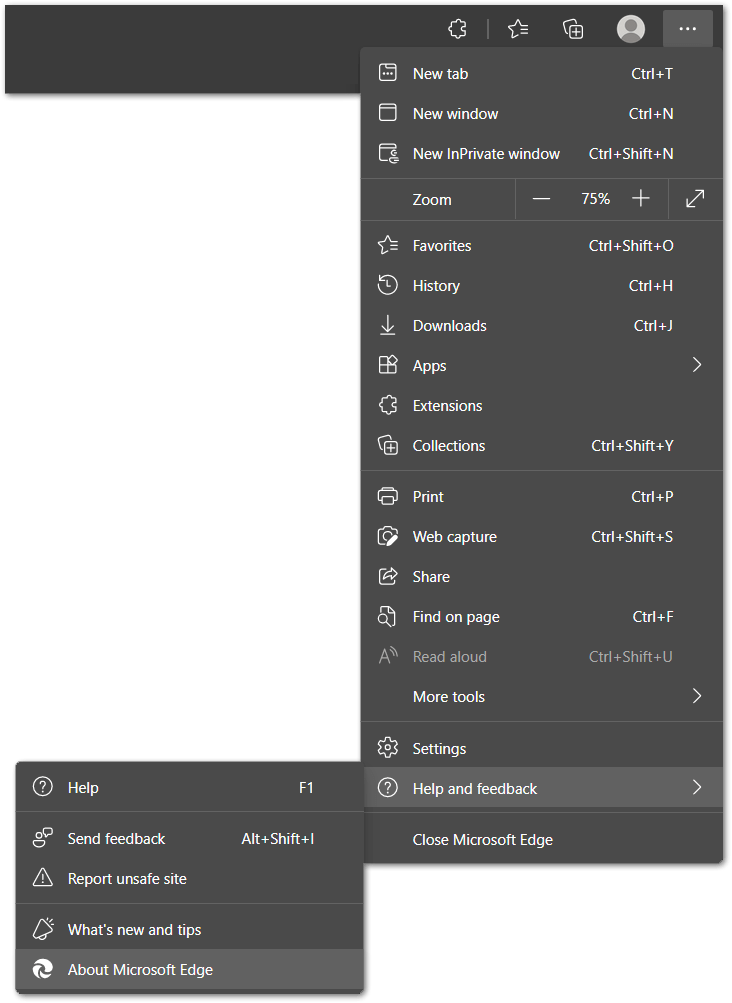The width and height of the screenshot is (732, 1003).
Task: Click the What's new megaphone icon
Action: tap(43, 929)
